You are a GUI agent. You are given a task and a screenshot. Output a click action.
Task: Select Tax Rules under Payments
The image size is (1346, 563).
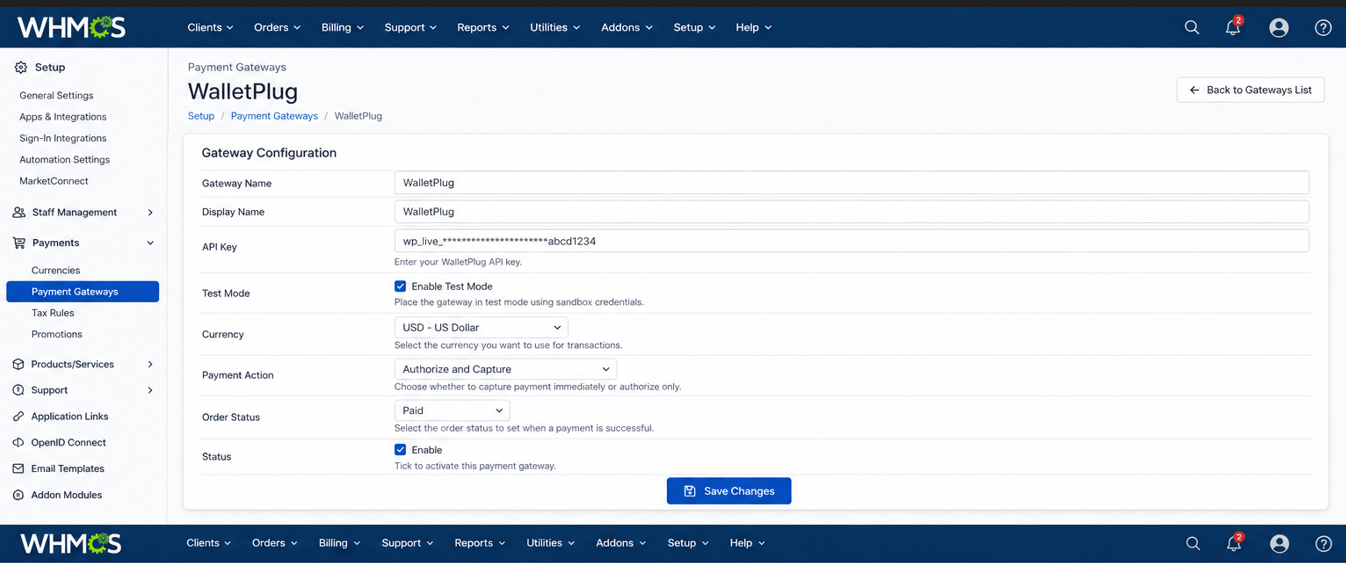[53, 313]
